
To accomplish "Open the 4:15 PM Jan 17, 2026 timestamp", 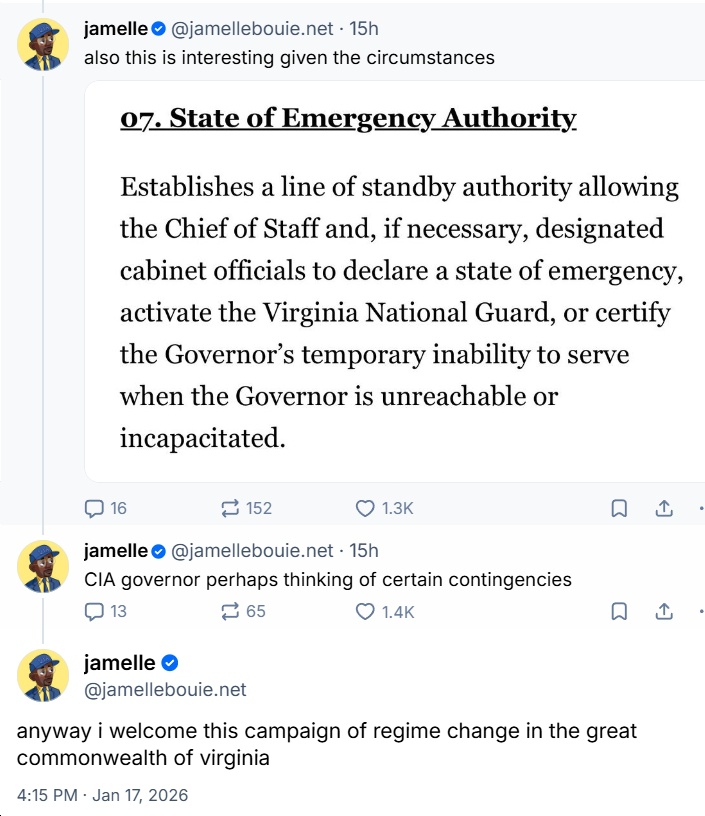I will (102, 796).
